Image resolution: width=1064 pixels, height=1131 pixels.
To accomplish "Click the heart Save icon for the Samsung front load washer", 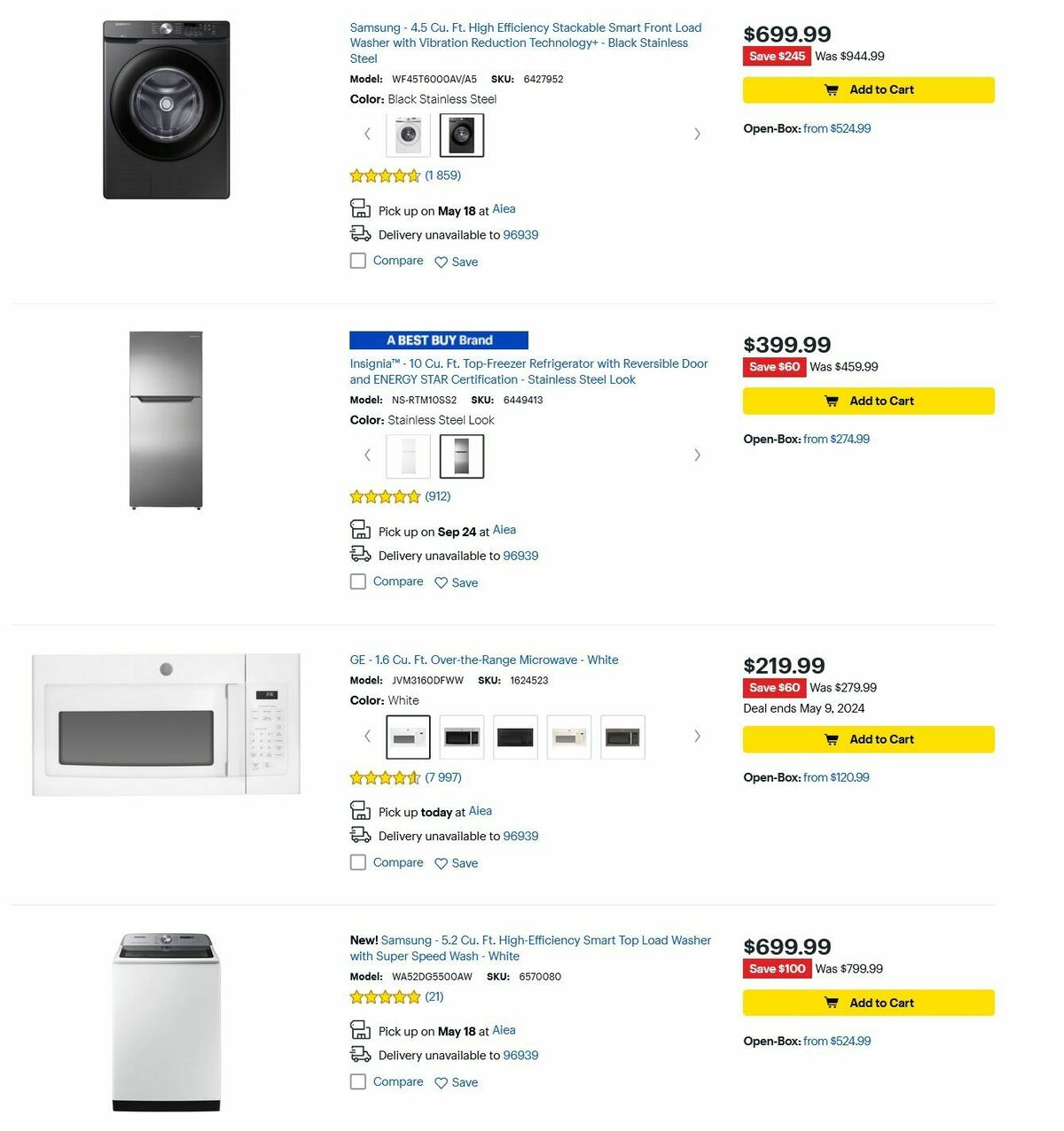I will coord(442,261).
